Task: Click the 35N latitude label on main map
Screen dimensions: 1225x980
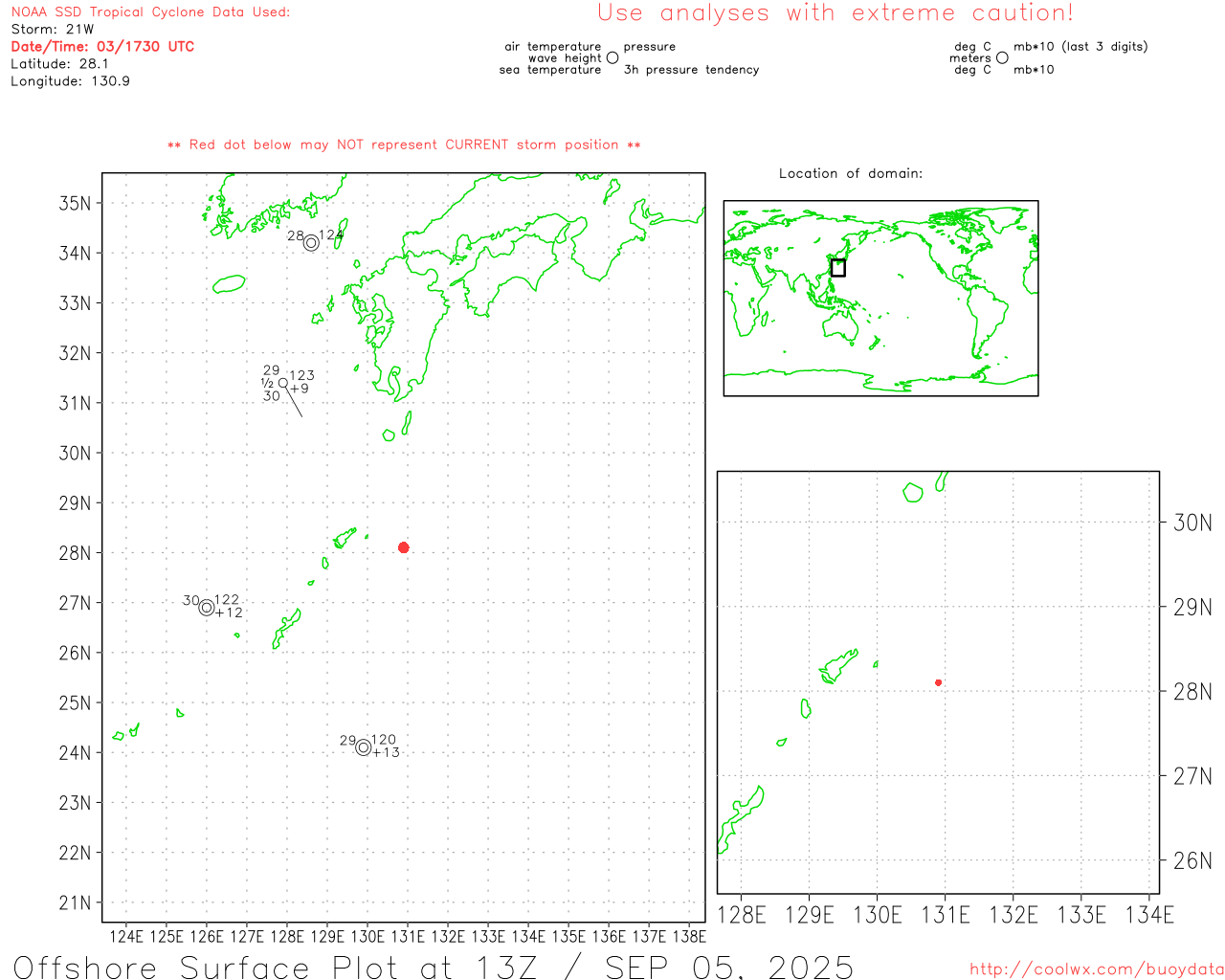Action: point(75,203)
